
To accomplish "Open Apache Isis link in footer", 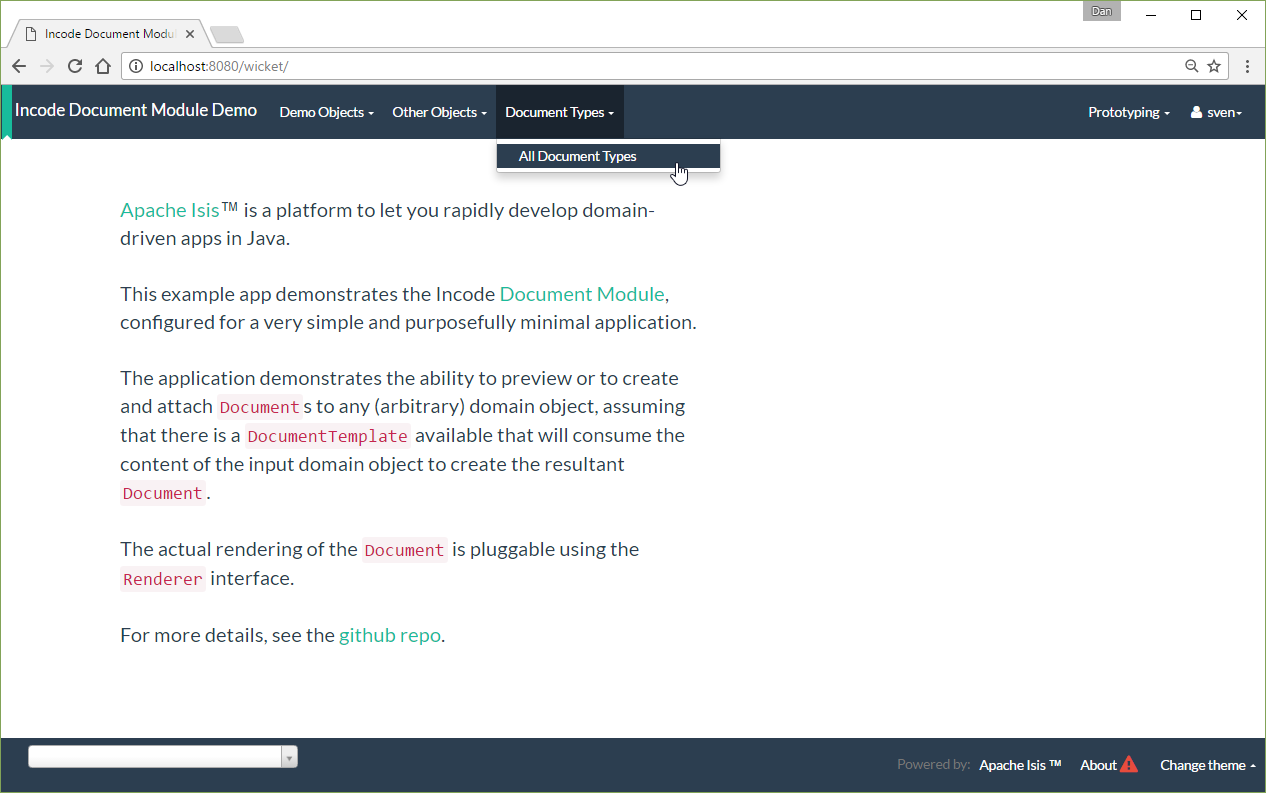I will point(1020,765).
